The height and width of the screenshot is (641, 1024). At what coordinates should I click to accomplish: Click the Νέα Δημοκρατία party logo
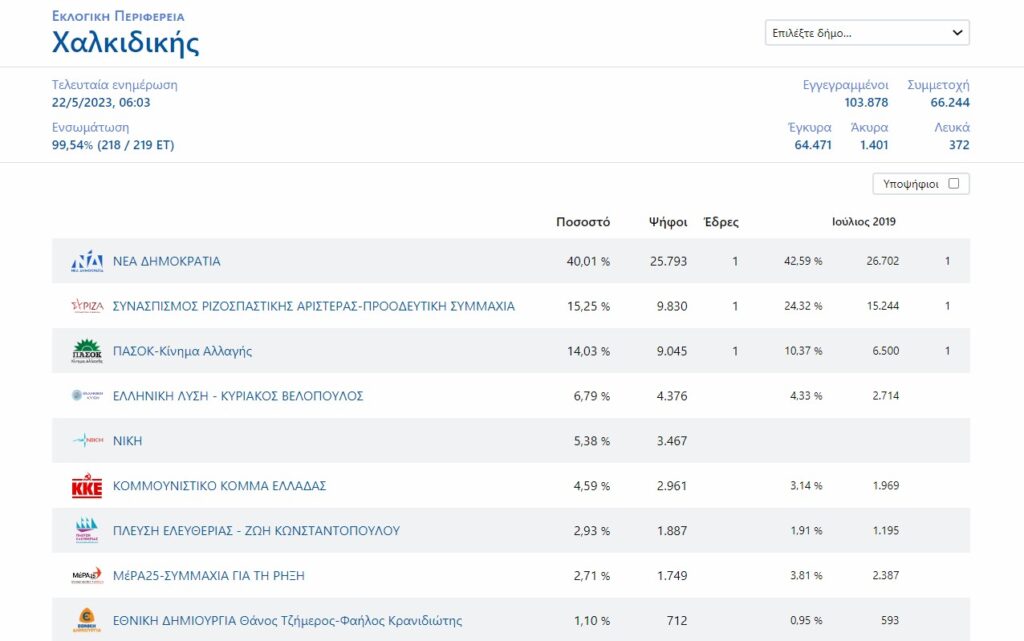[87, 261]
